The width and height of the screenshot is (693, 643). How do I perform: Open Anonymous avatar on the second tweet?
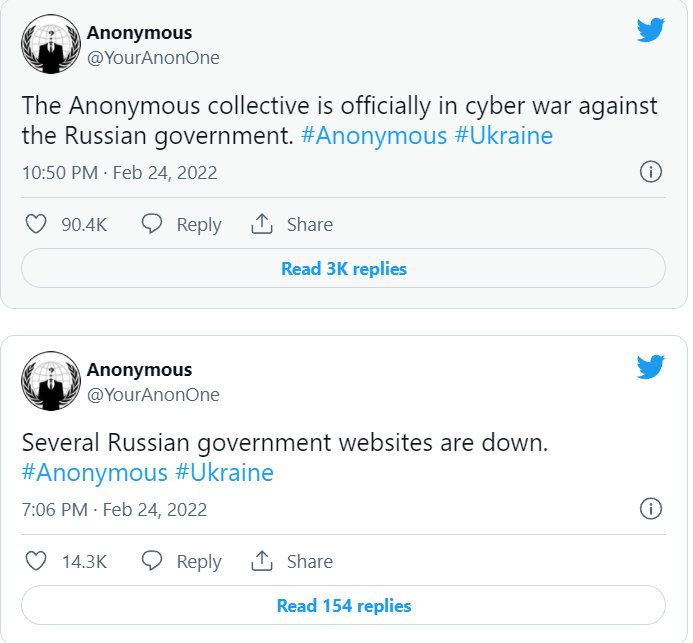pyautogui.click(x=50, y=381)
